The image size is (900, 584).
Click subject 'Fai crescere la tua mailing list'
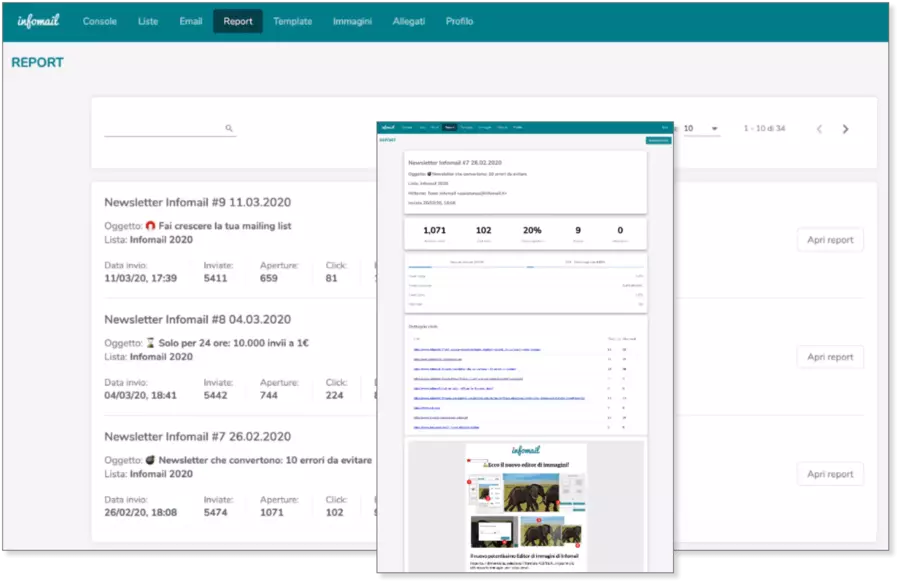[x=224, y=226]
